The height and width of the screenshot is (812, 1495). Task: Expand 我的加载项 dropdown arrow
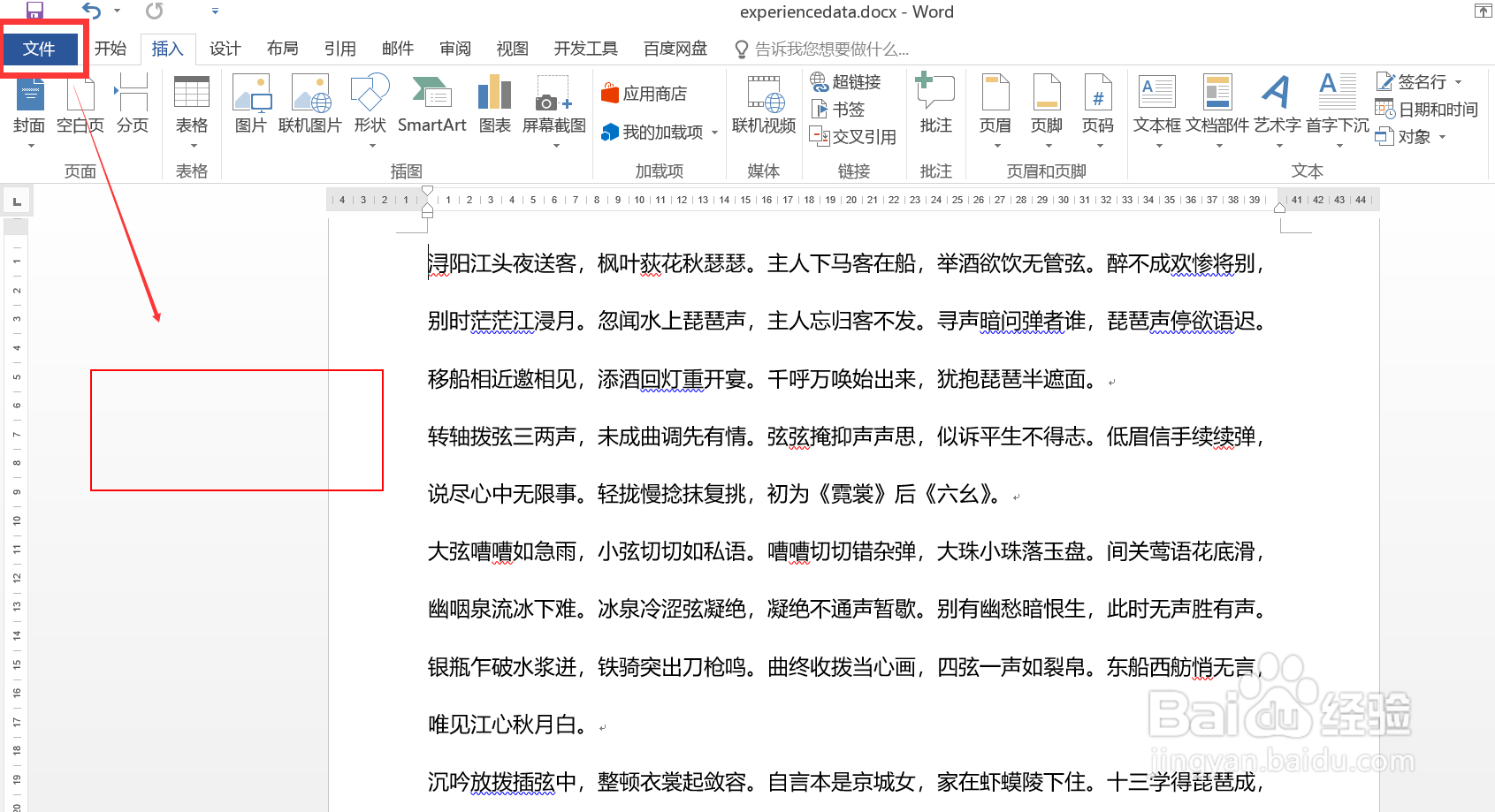[x=715, y=133]
